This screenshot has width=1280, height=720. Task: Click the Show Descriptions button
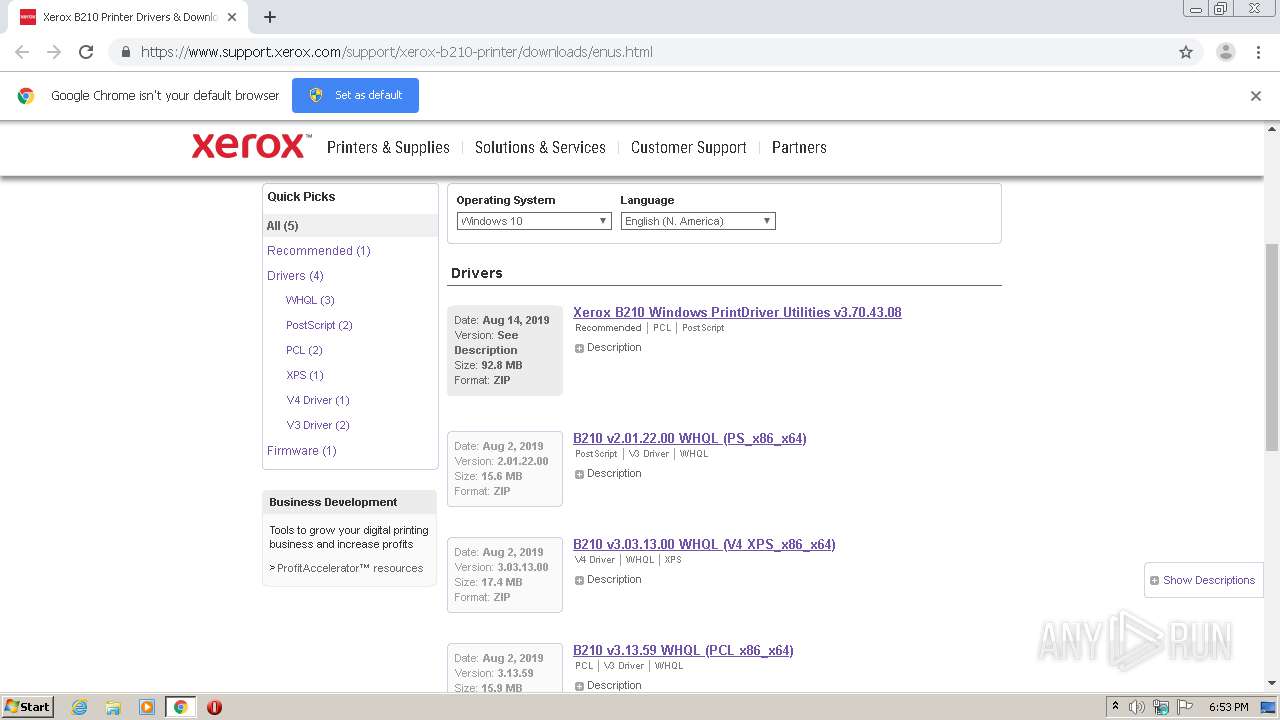click(x=1203, y=580)
